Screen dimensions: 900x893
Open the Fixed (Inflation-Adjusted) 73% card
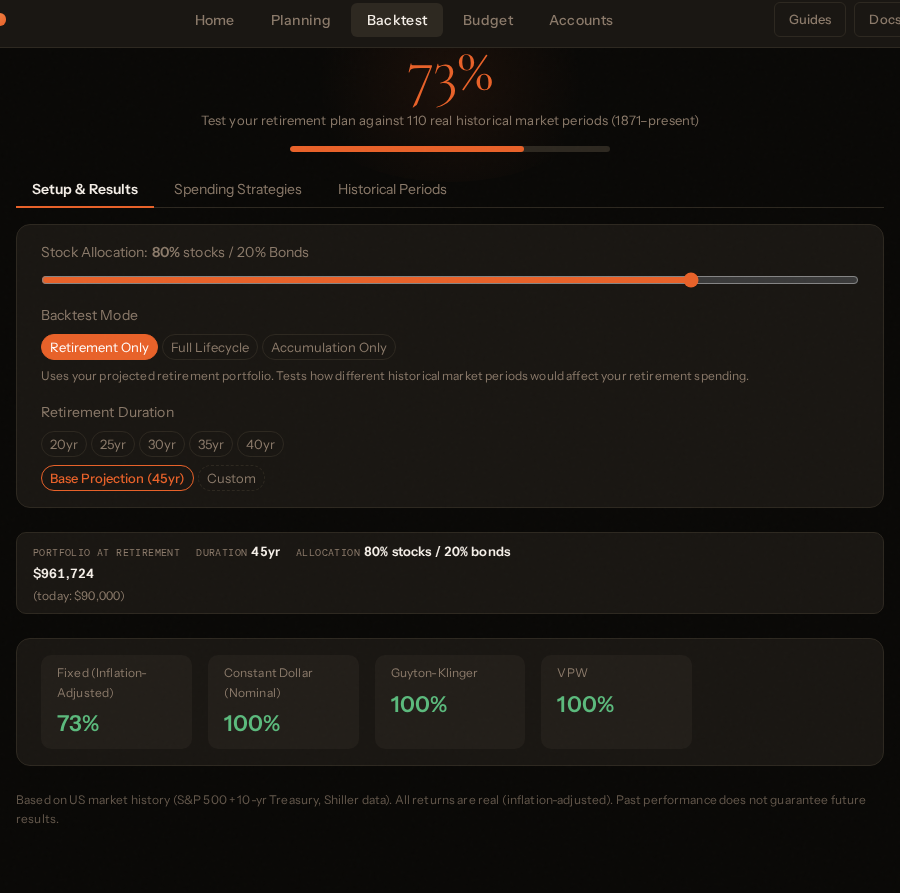click(117, 702)
